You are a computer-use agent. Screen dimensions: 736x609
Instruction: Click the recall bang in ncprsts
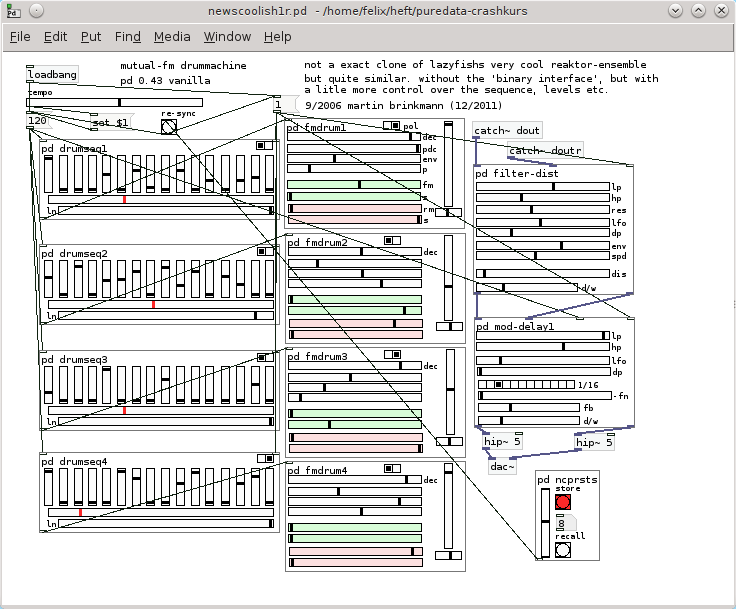tap(563, 550)
